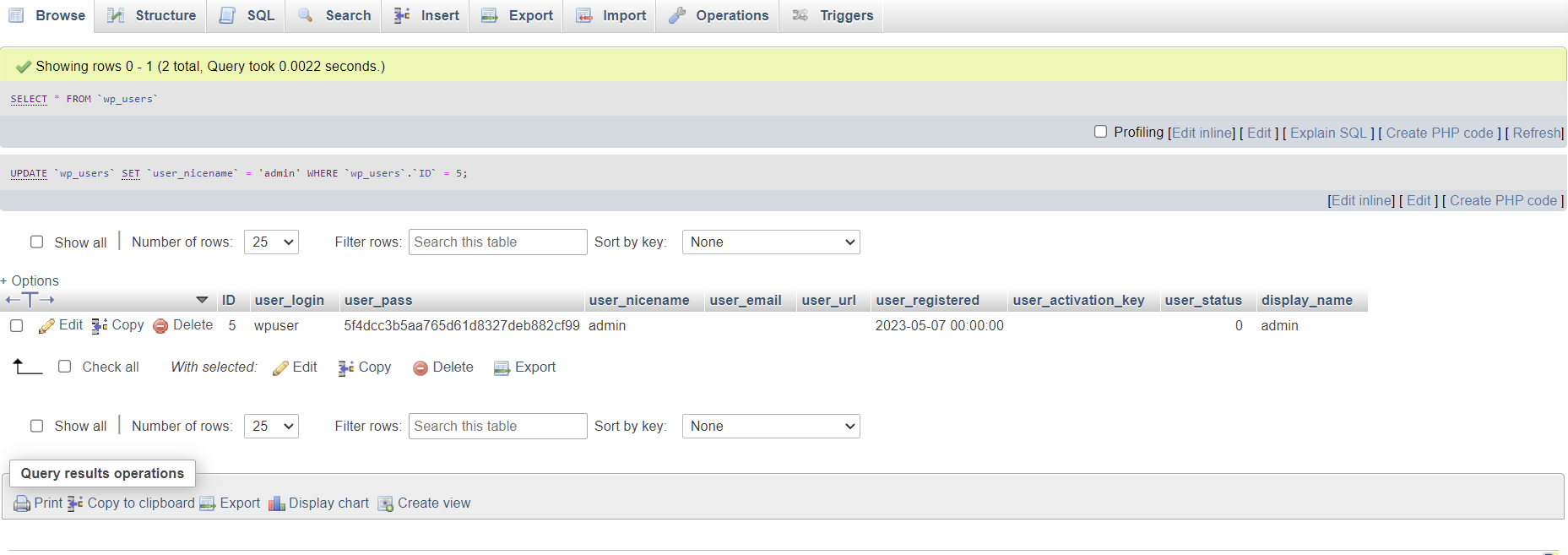1568x555 pixels.
Task: Enable the Profiling checkbox
Action: point(1100,132)
